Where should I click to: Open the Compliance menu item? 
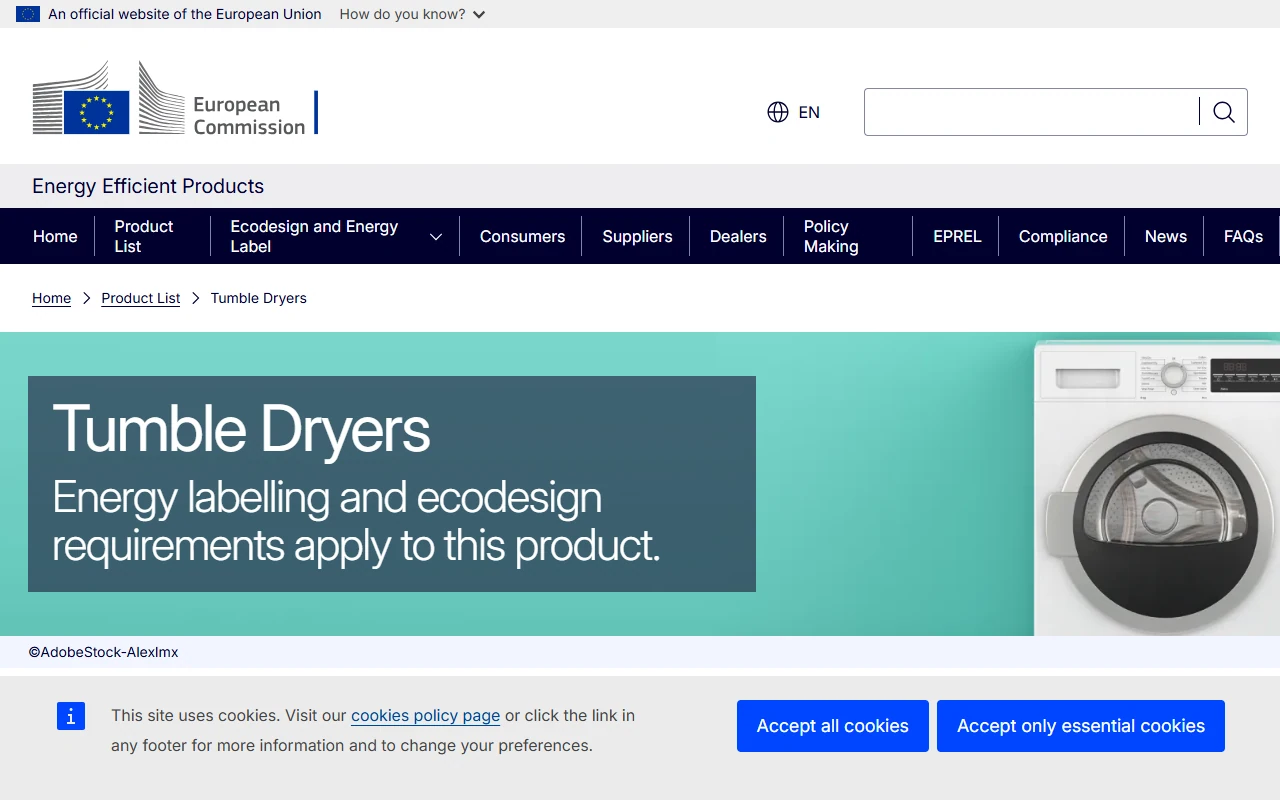[x=1063, y=236]
